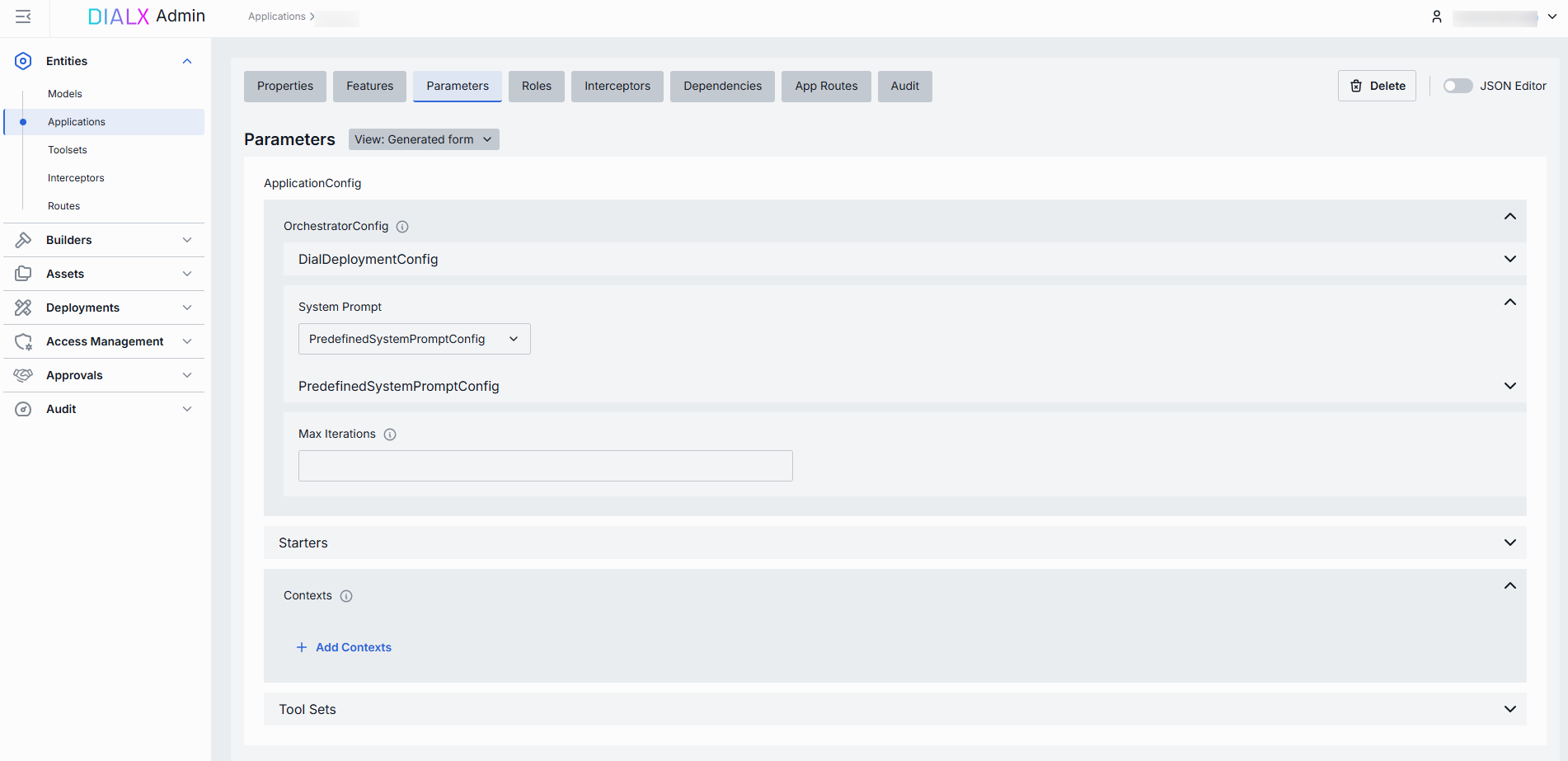1568x761 pixels.
Task: Click the Max Iterations info icon
Action: pos(390,435)
